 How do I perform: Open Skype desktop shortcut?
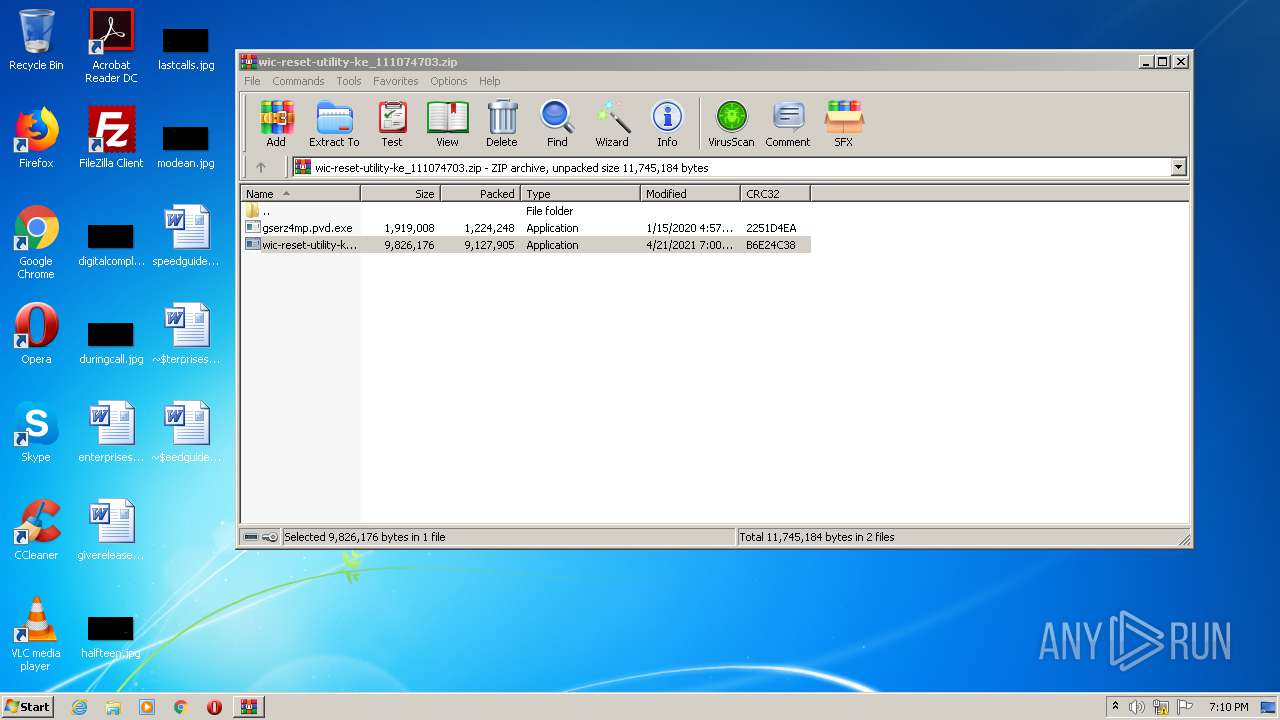[36, 432]
